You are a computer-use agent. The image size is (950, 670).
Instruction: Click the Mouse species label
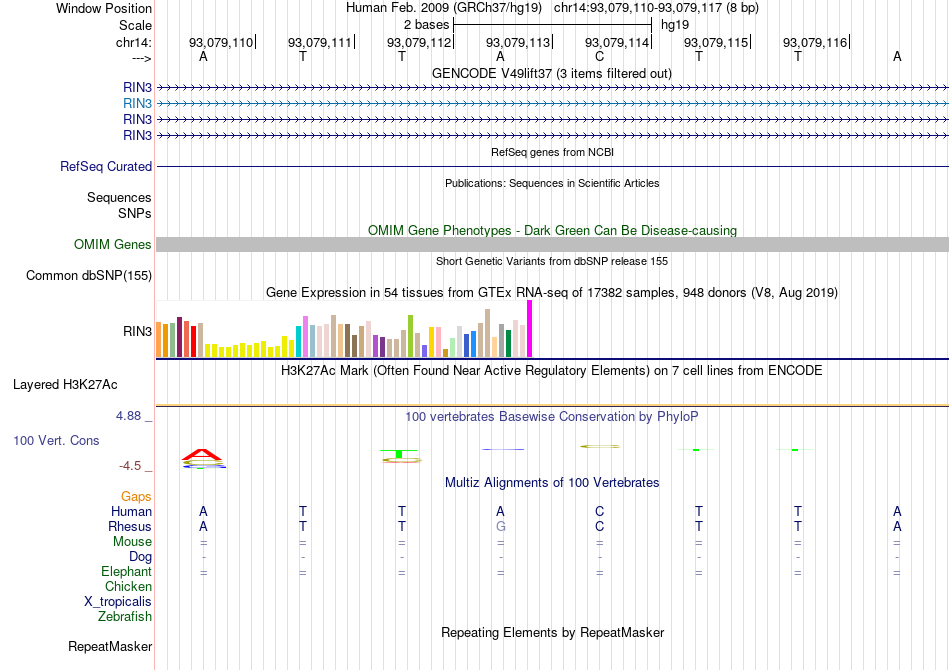point(132,542)
